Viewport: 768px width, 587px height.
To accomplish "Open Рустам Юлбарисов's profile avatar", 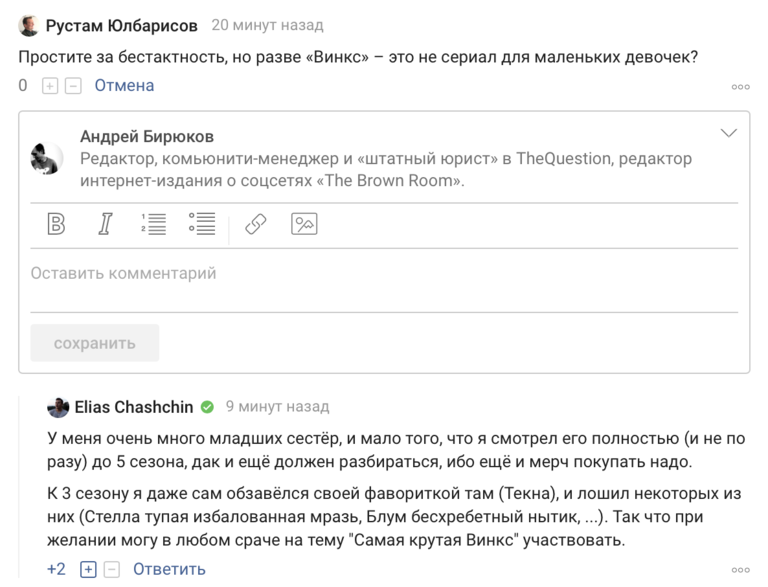I will (29, 25).
